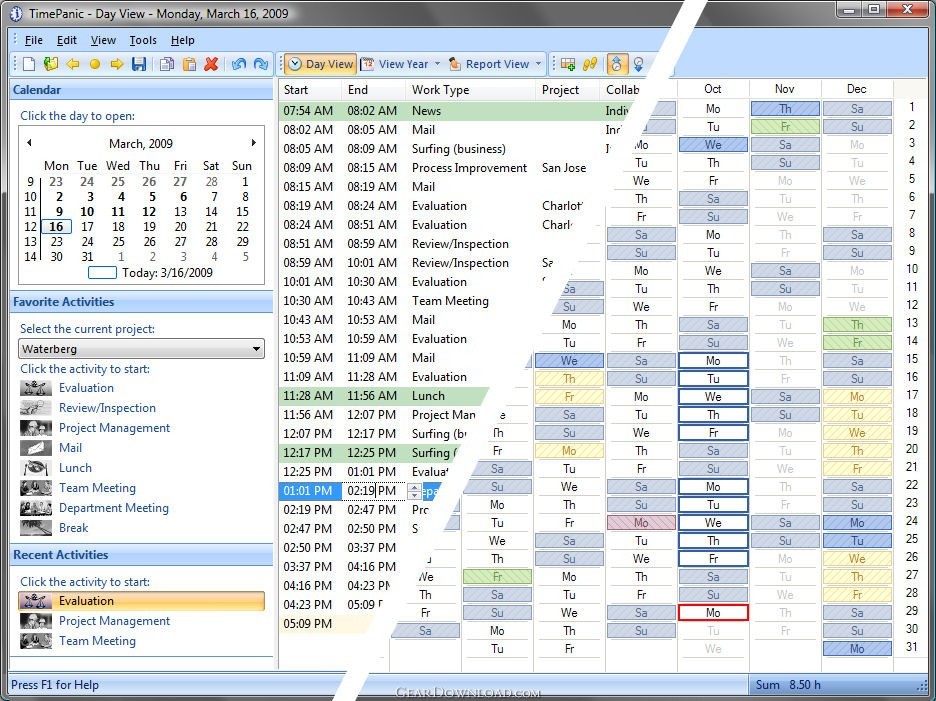Select highlighted Evaluation in Recent Activities
Screen dimensions: 936x701
(141, 601)
